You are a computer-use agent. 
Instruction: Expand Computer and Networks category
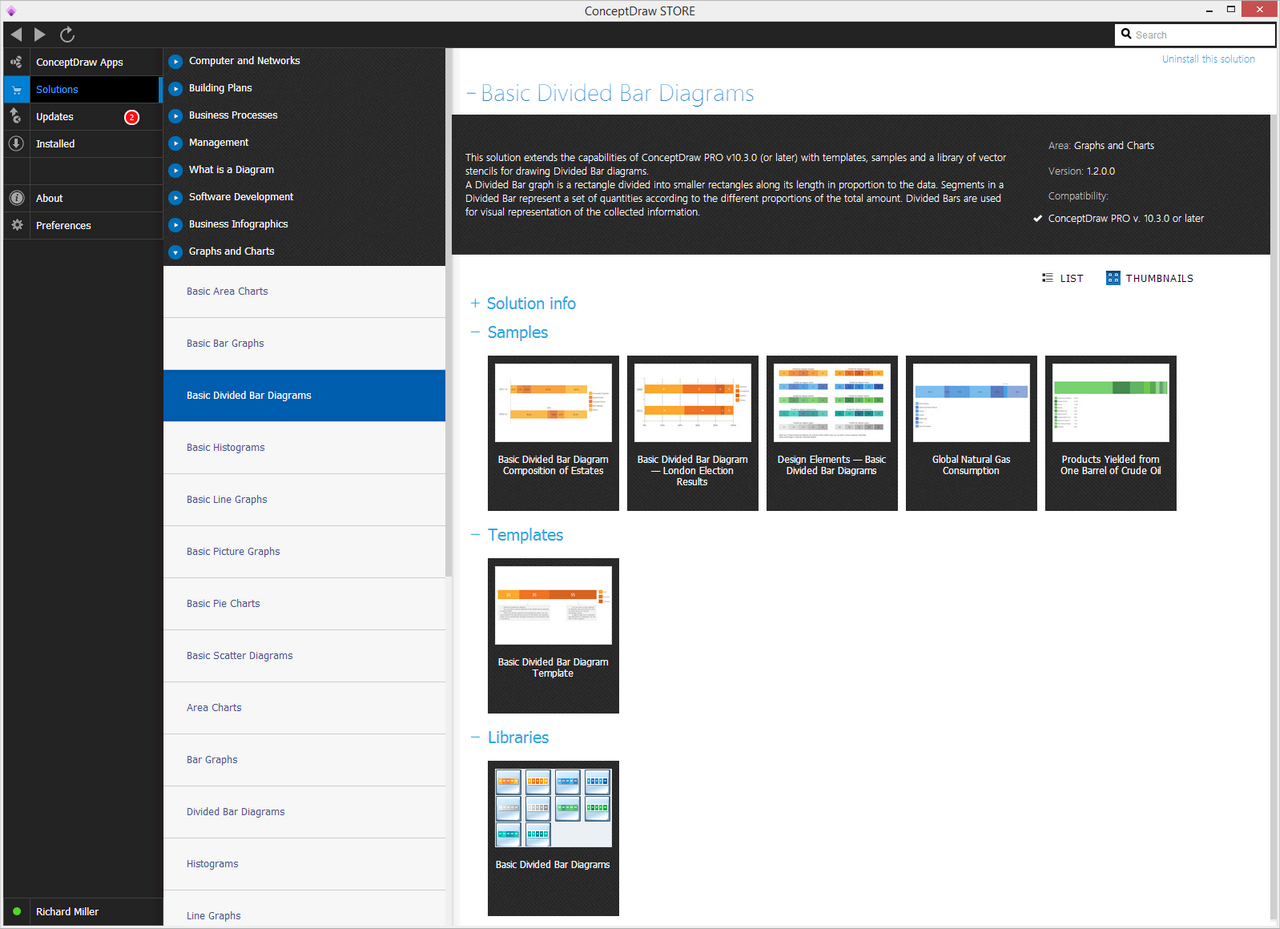point(176,61)
